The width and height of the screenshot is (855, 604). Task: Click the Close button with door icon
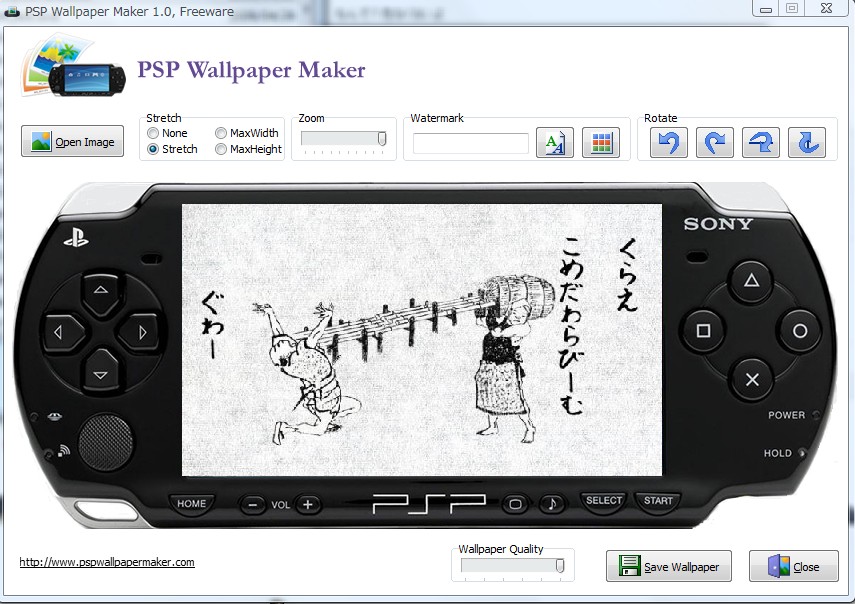coord(793,566)
